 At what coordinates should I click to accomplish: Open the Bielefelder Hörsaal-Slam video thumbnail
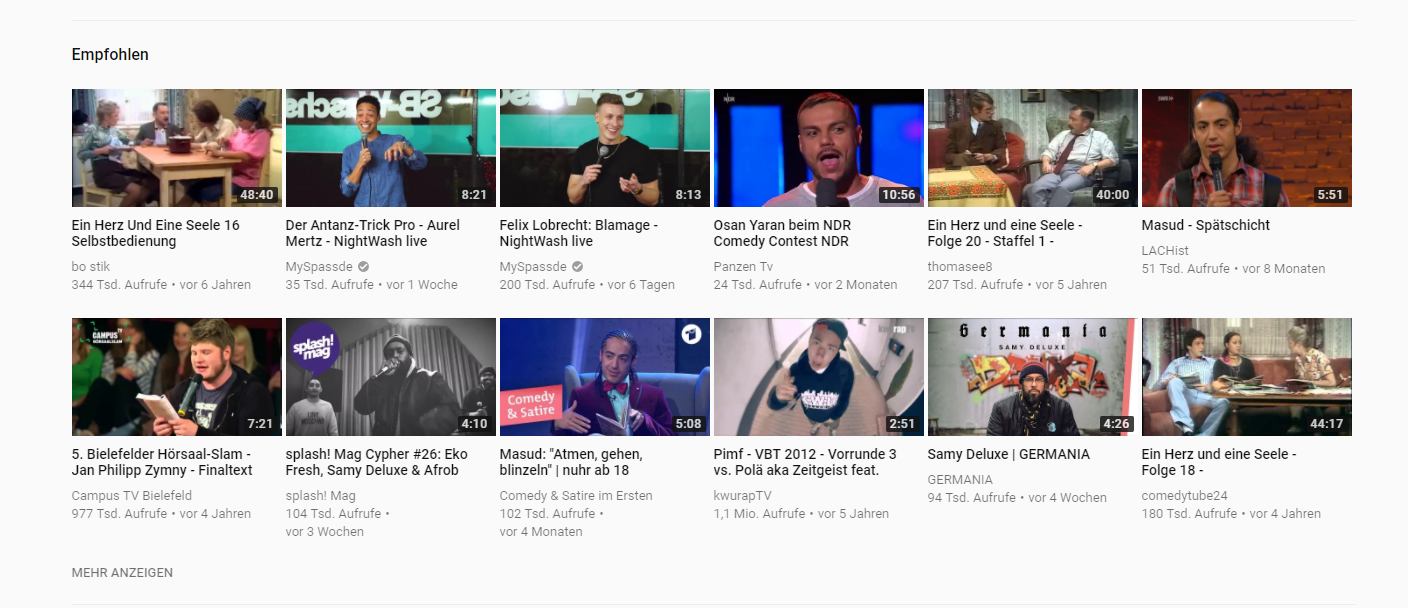(x=176, y=377)
